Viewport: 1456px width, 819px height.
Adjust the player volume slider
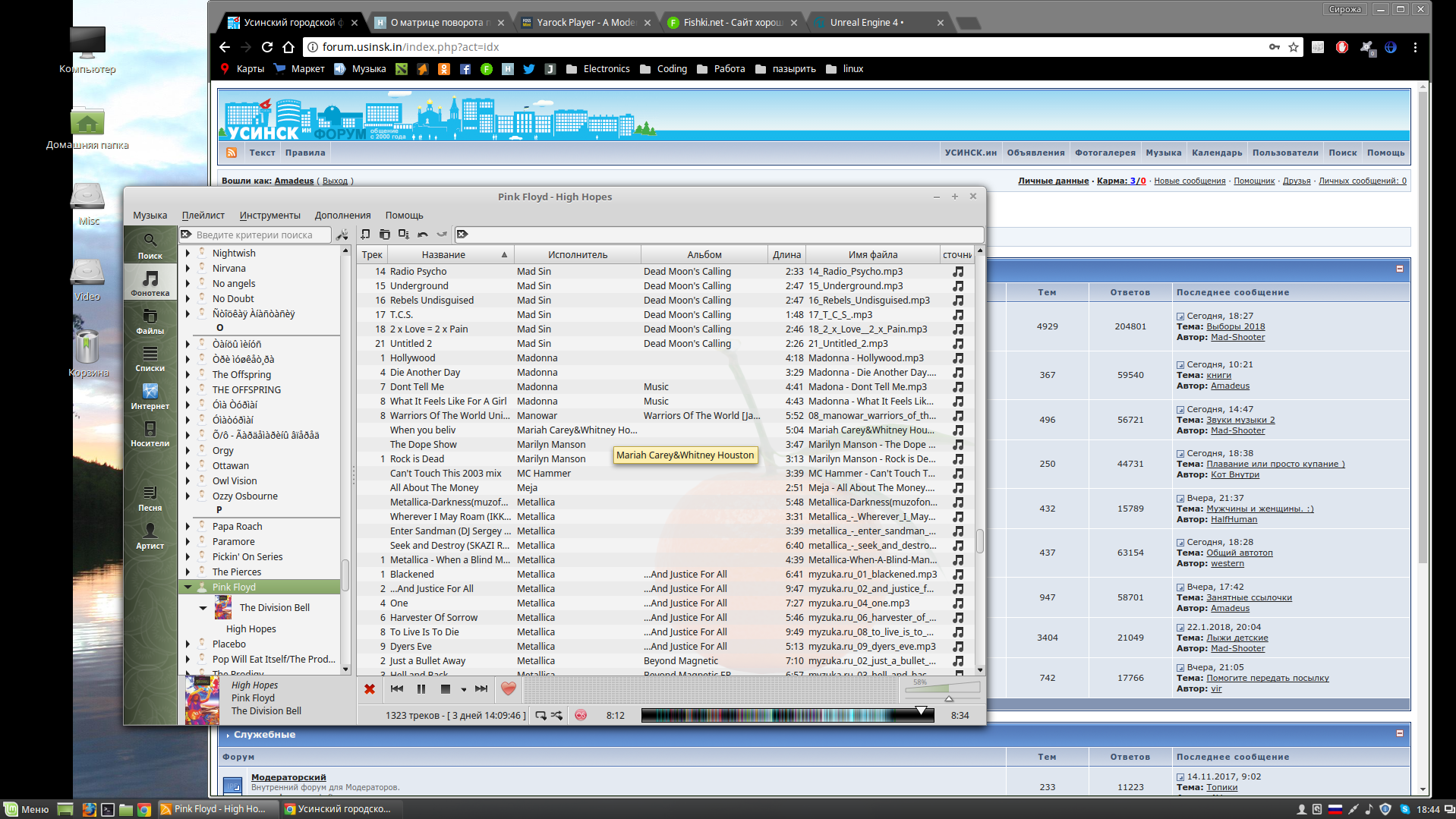(942, 689)
